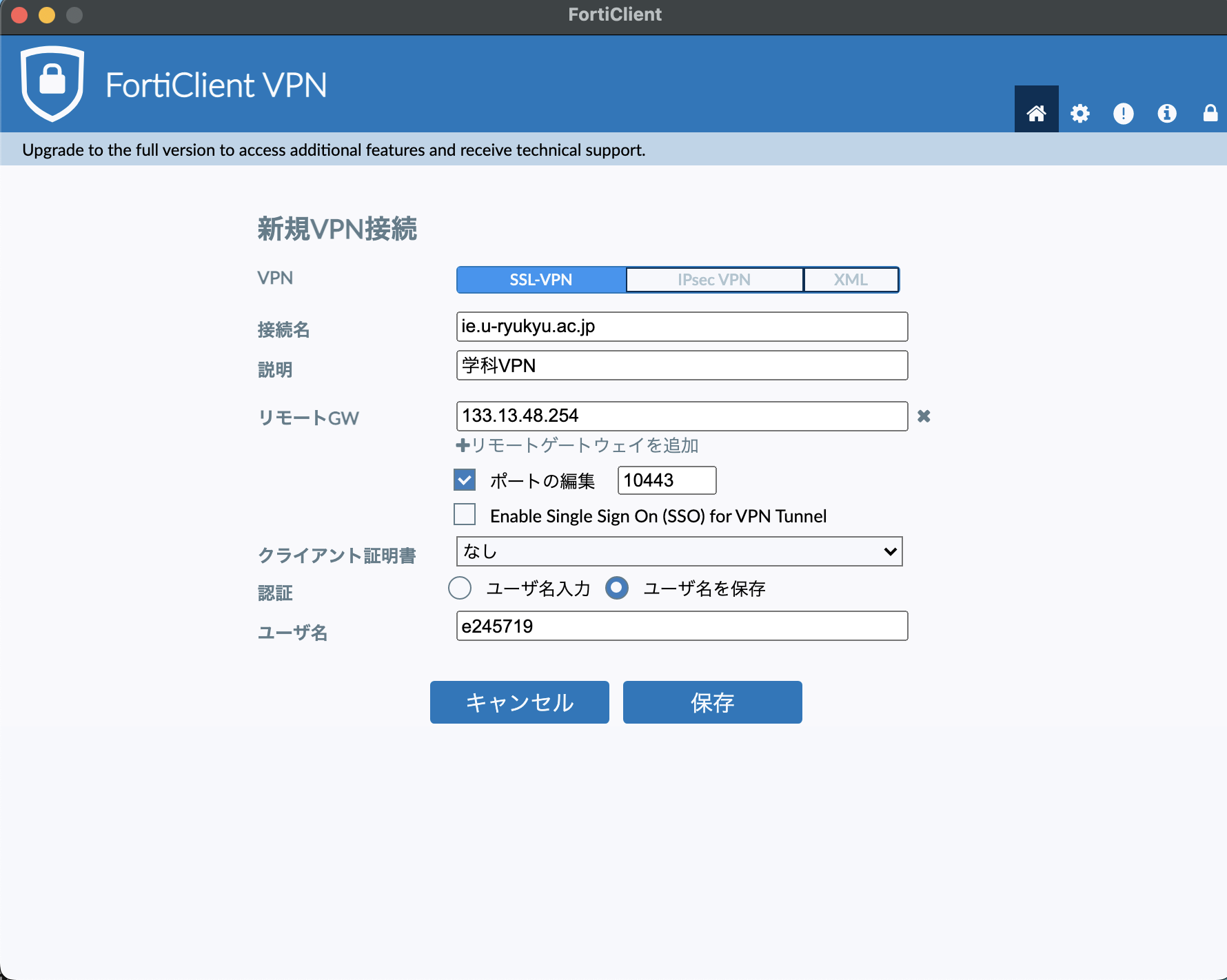Open the クライアント証明書 dropdown

tap(679, 551)
